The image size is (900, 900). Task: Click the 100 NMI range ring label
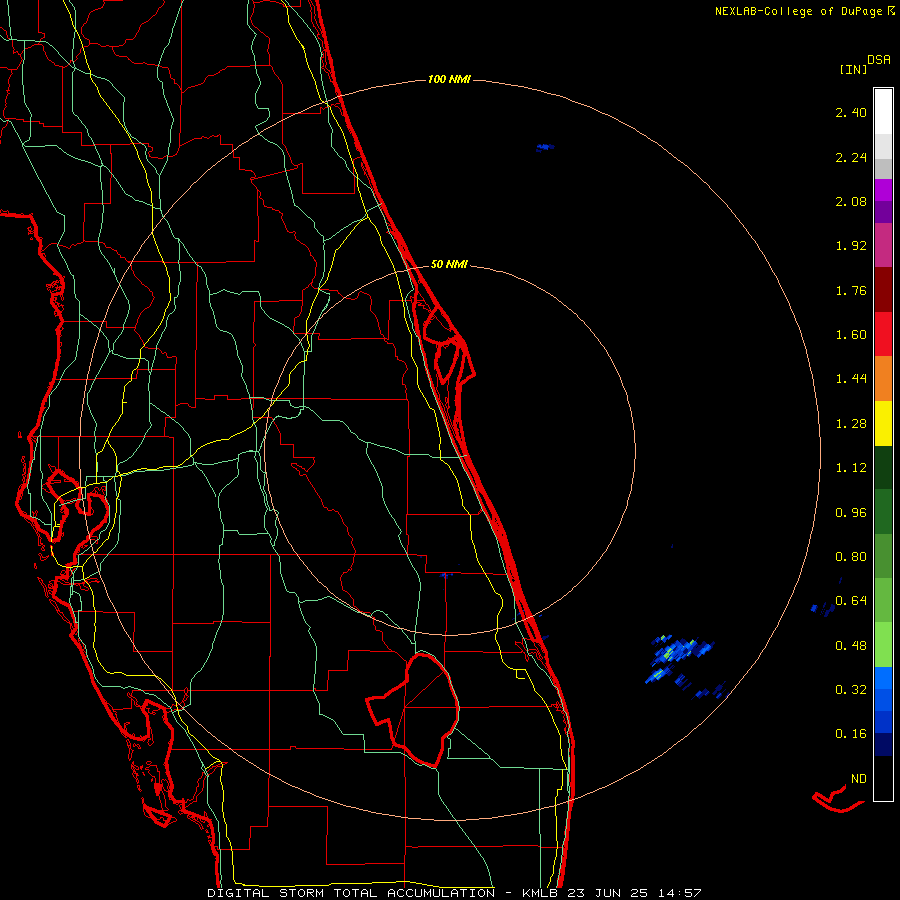(449, 79)
